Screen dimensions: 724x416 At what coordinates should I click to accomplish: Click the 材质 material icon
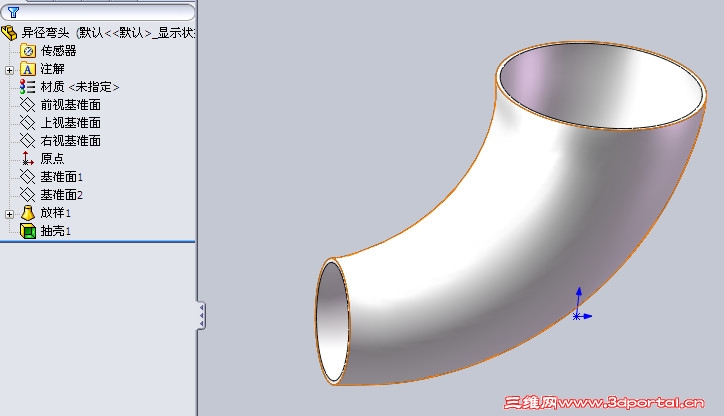[x=27, y=87]
